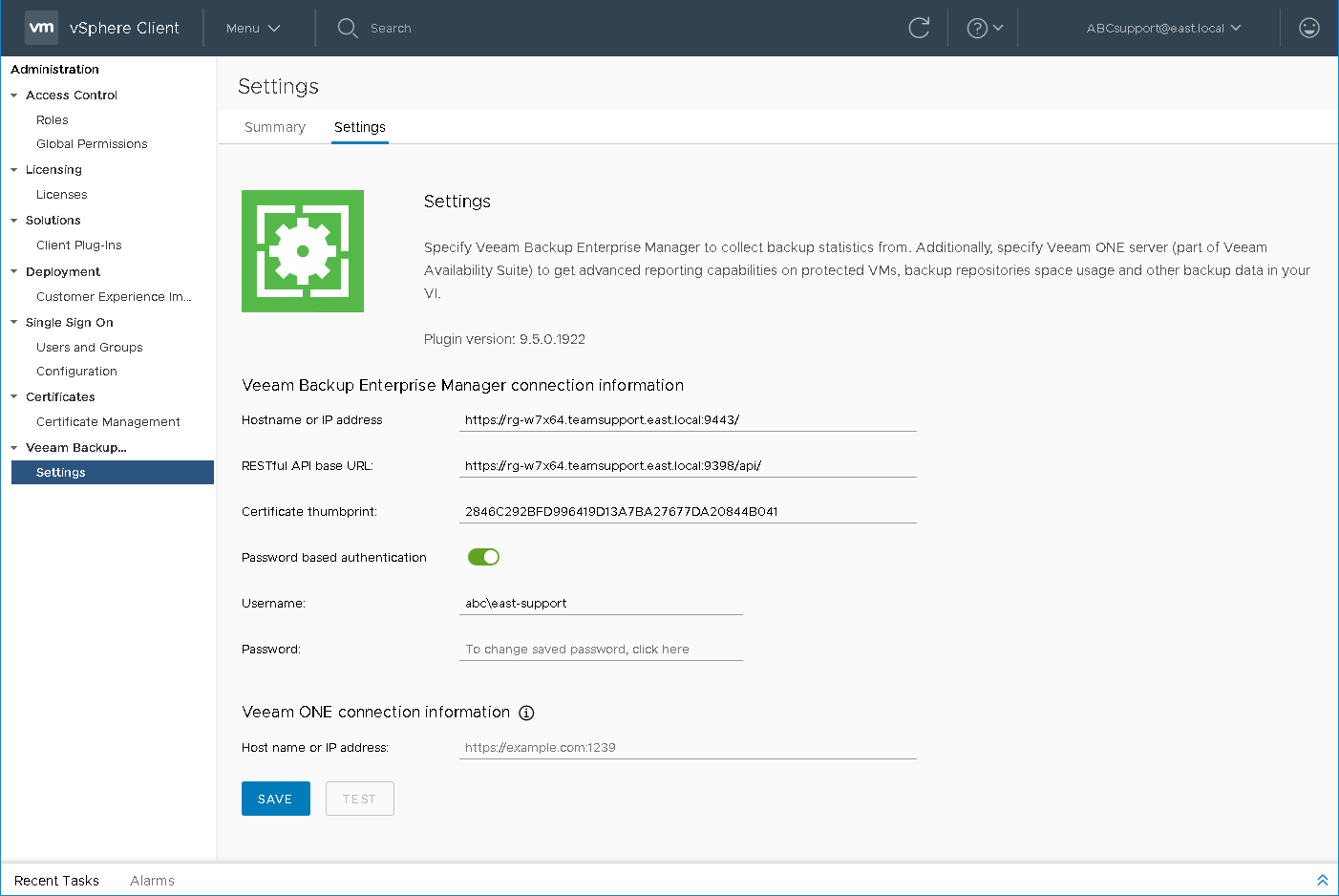This screenshot has height=896, width=1339.
Task: Click the Veeam ONE host name field
Action: (x=688, y=748)
